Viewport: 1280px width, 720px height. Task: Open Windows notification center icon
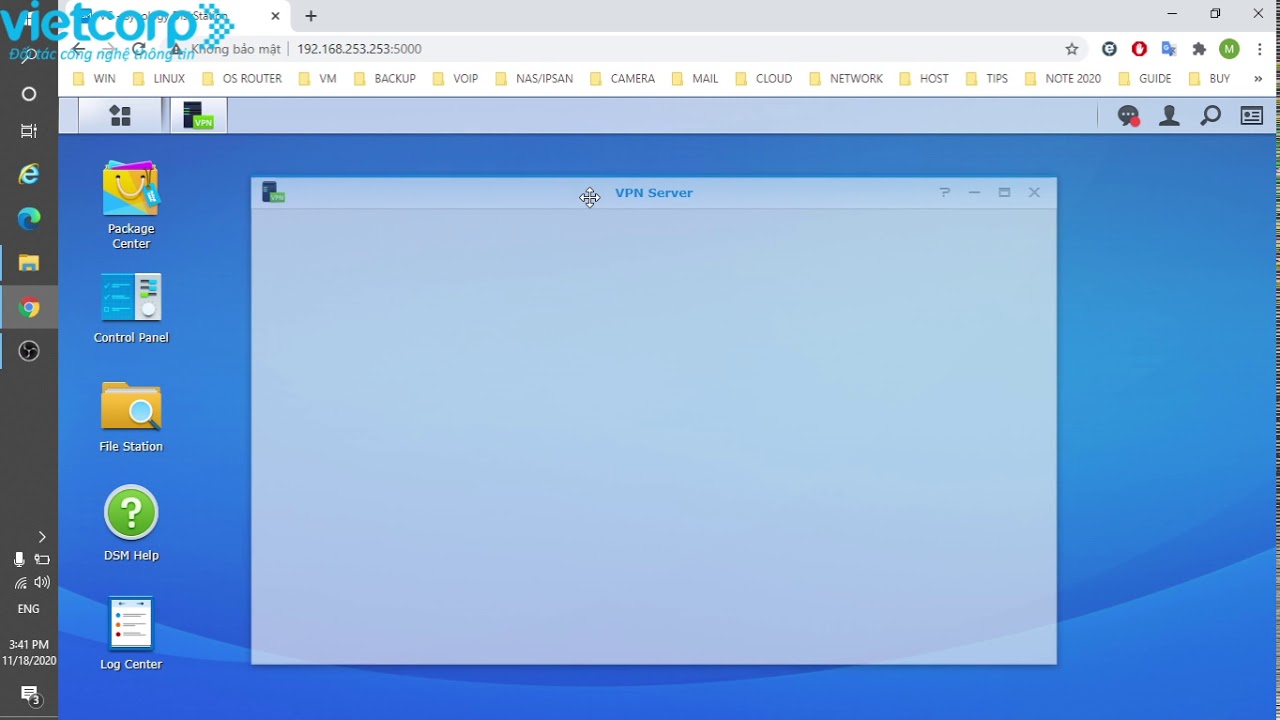(29, 693)
